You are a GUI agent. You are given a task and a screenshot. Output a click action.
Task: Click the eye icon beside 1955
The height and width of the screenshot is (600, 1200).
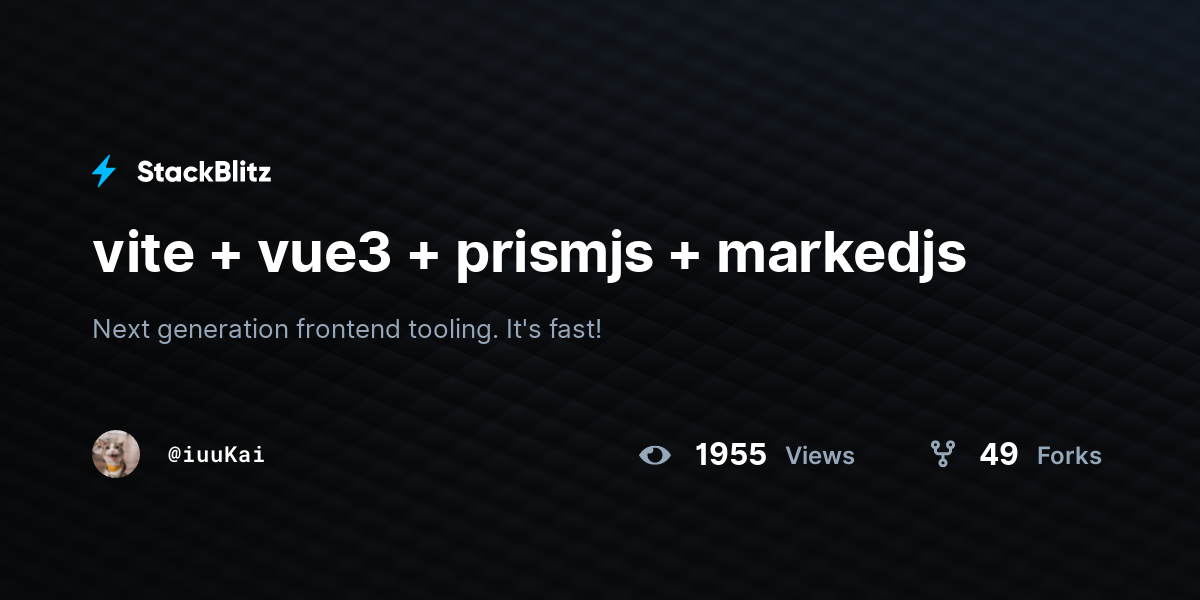[655, 455]
